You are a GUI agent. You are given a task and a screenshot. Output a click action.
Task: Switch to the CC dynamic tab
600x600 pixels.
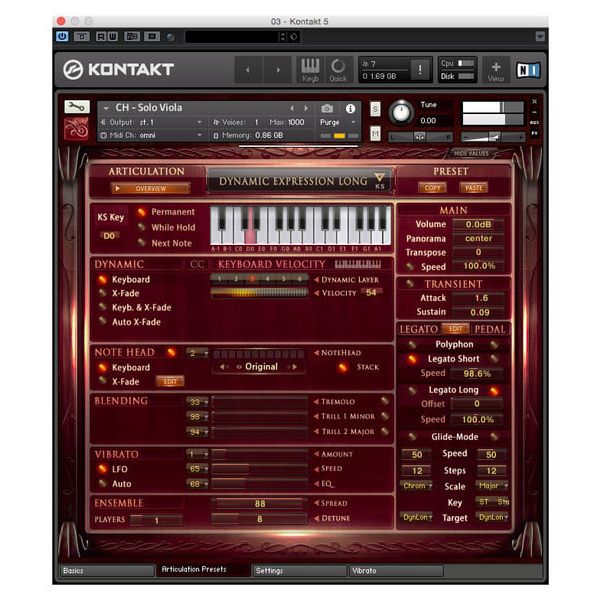[197, 264]
